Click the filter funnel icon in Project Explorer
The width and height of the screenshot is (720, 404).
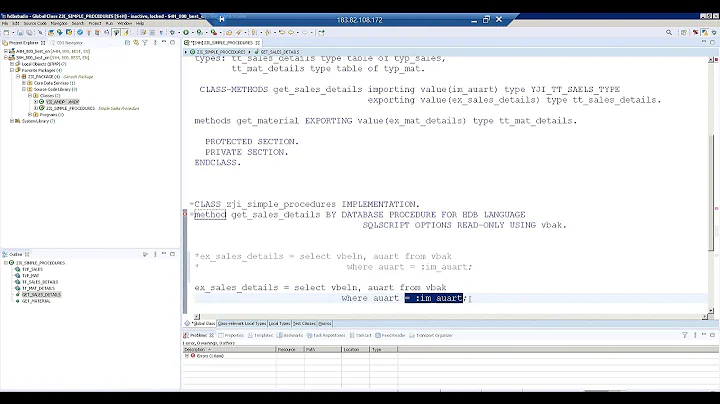(145, 43)
